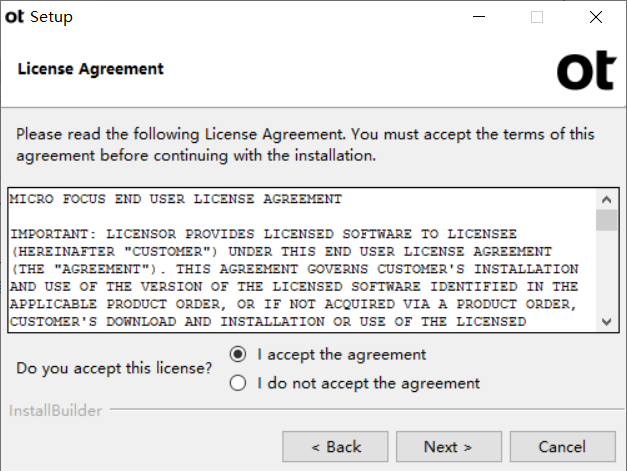Click the "Do you accept this license?" text
Screen dimensions: 627x471
114,368
